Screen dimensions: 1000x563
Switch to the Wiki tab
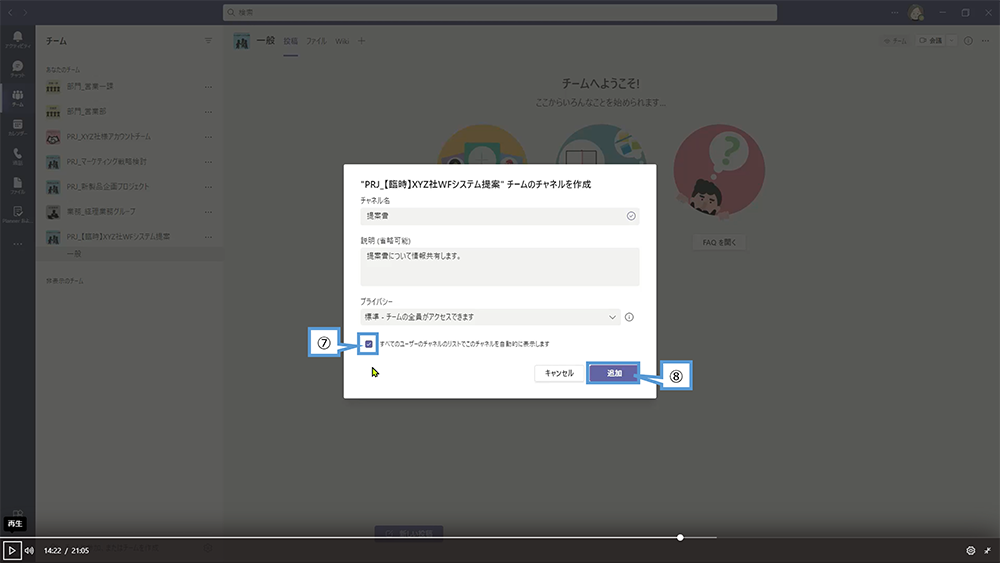(x=342, y=41)
